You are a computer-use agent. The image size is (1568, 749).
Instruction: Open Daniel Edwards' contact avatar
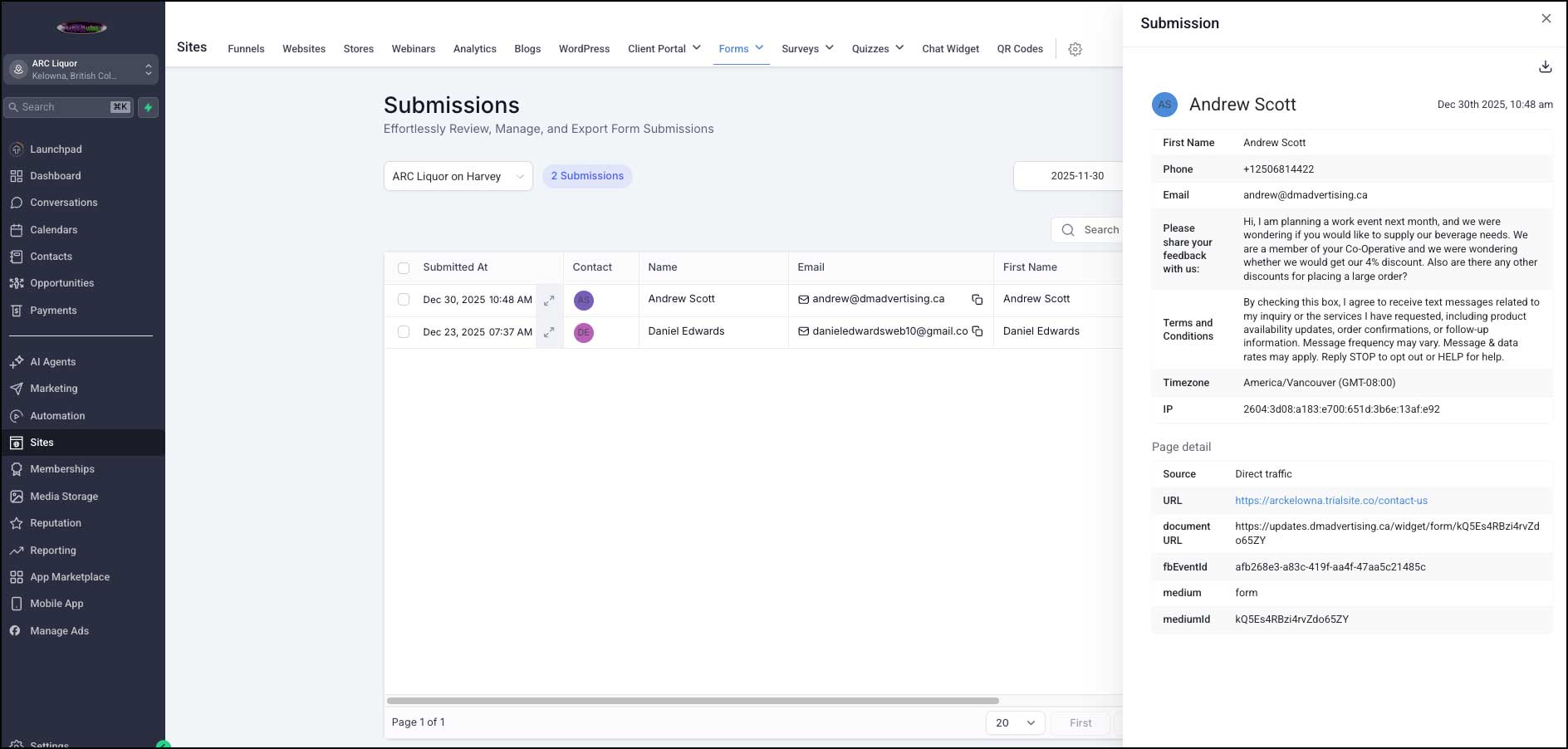click(584, 332)
